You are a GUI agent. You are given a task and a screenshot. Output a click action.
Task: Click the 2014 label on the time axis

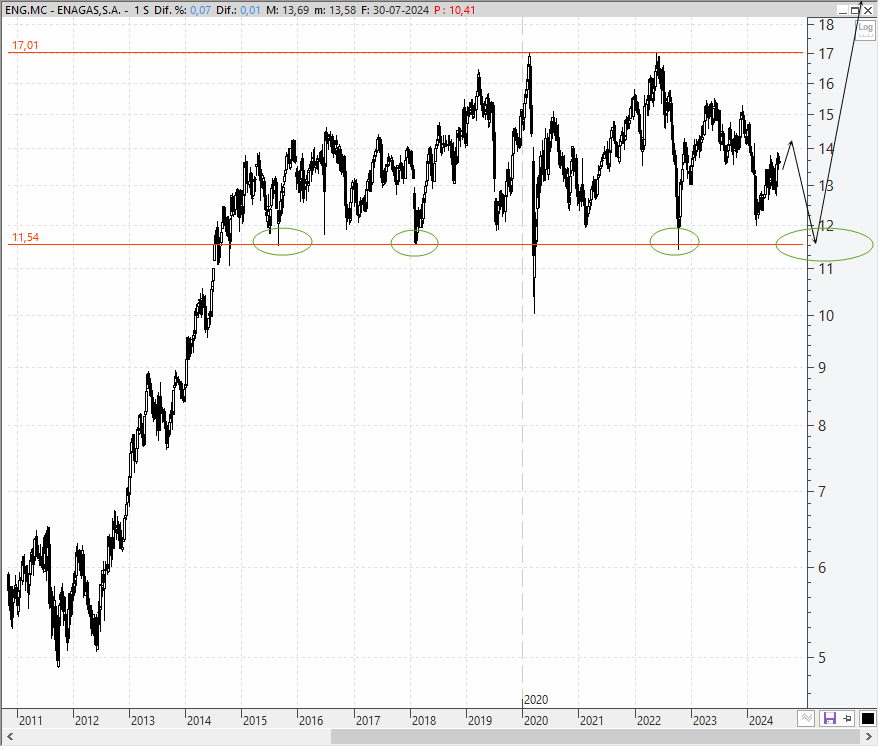point(199,721)
